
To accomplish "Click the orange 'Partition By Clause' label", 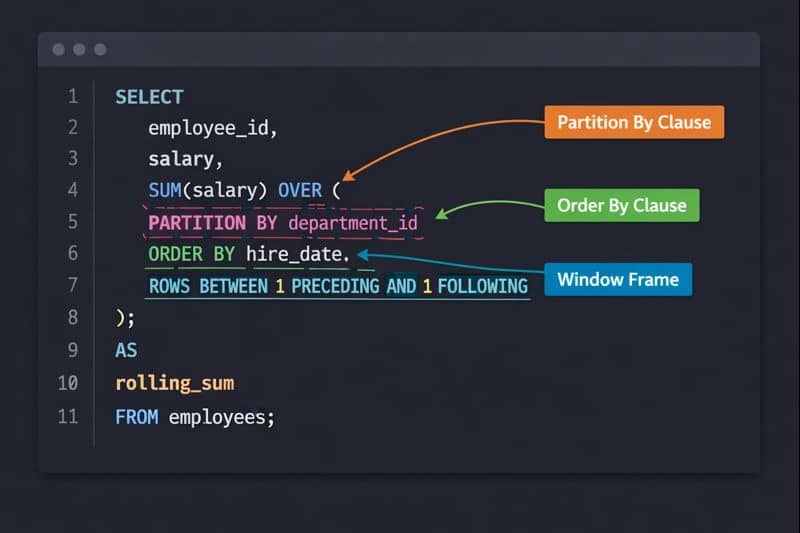I will [x=634, y=122].
